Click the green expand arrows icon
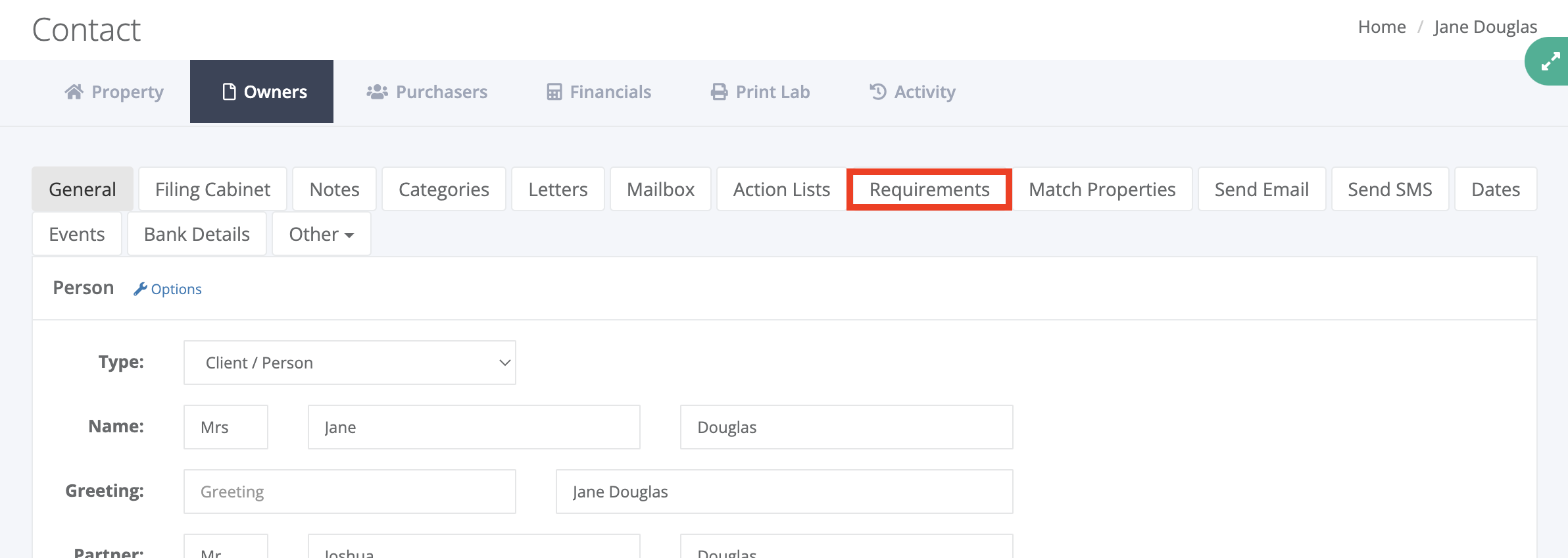Image resolution: width=1568 pixels, height=558 pixels. [1550, 61]
